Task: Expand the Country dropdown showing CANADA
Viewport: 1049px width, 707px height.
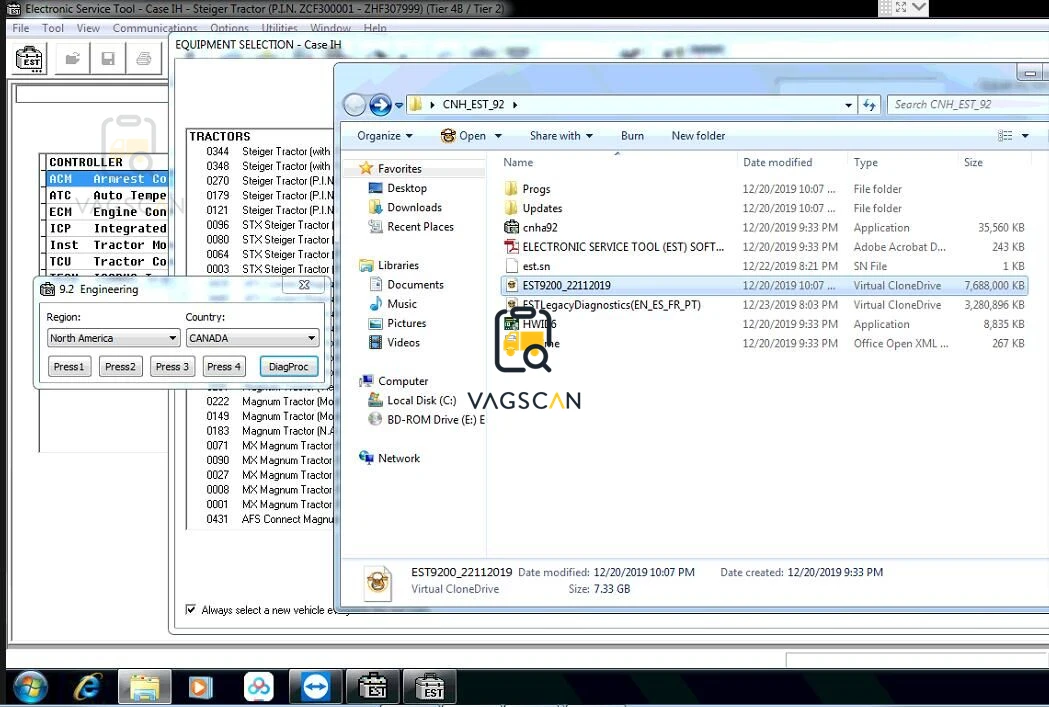Action: click(252, 338)
